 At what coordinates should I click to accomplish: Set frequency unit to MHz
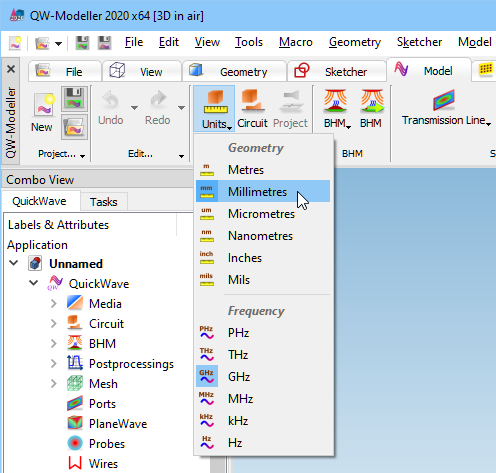(263, 399)
